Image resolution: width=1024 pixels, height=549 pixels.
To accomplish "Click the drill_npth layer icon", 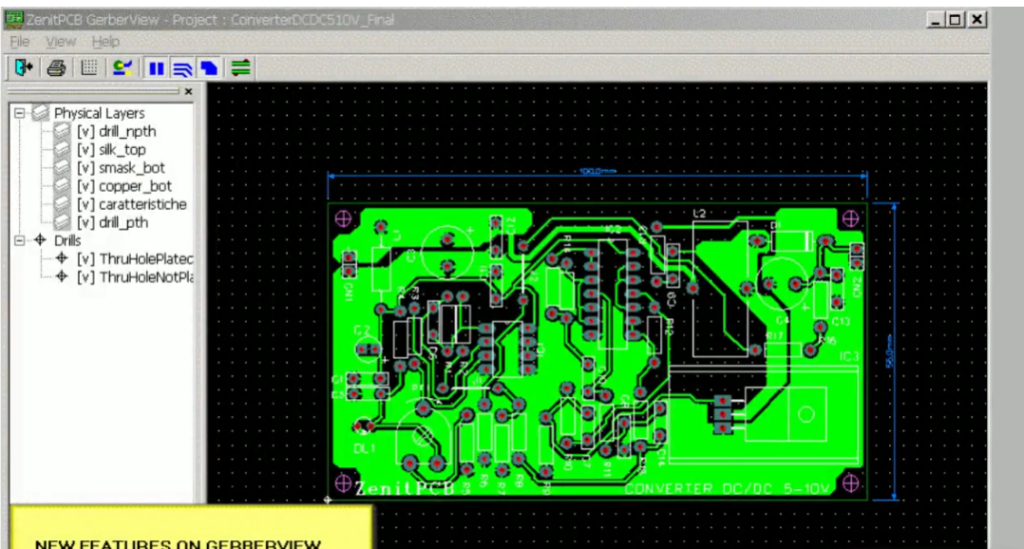I will pos(62,131).
